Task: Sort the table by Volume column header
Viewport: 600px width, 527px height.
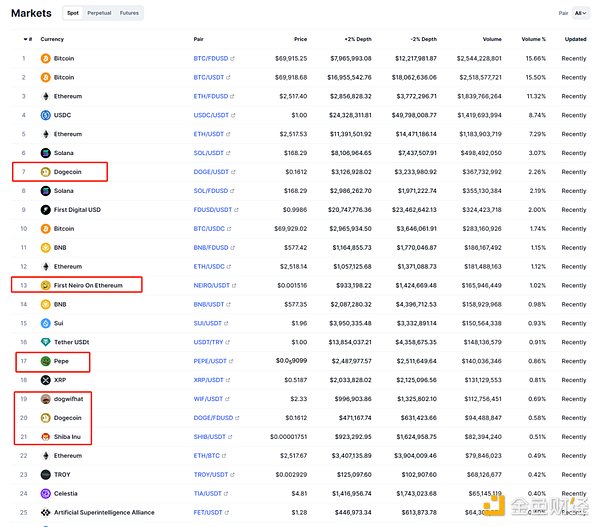Action: pos(491,39)
